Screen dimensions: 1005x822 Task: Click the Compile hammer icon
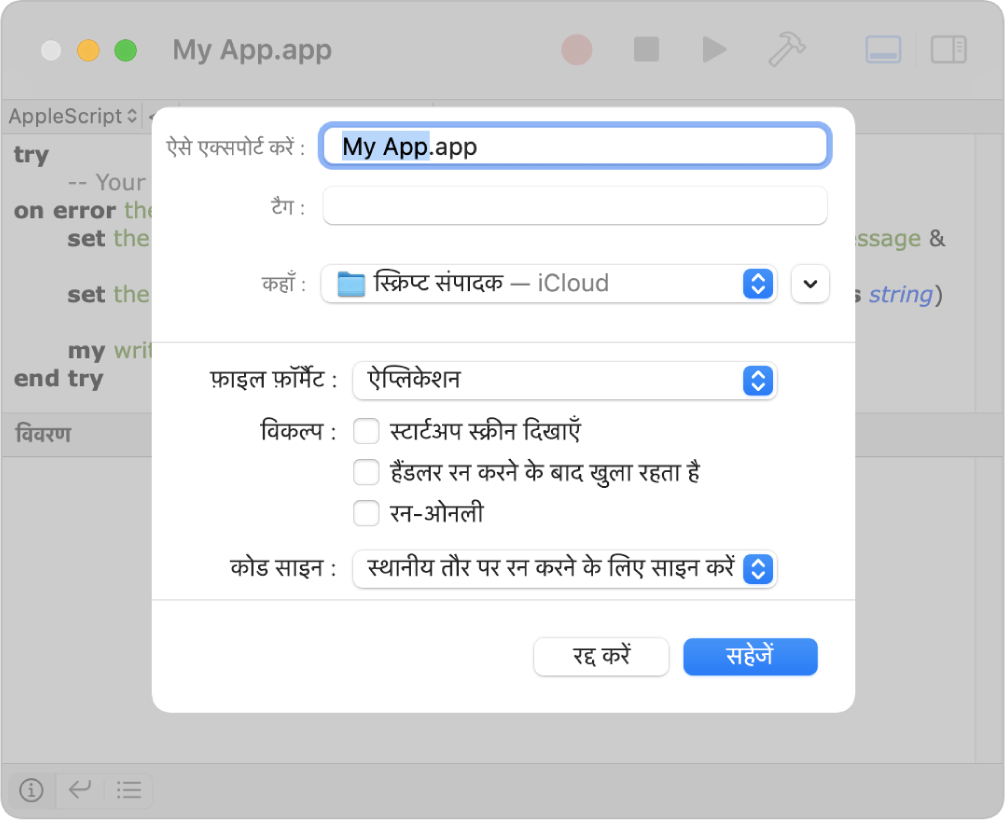[x=786, y=49]
